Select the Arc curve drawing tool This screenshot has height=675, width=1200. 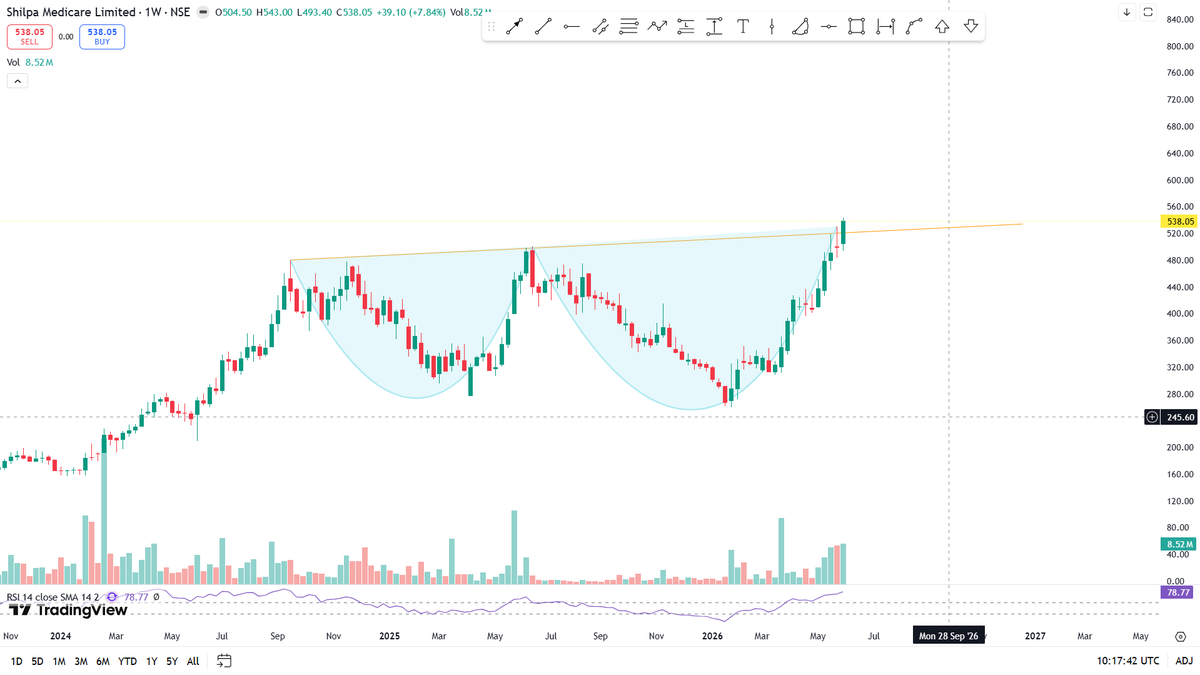pos(800,27)
